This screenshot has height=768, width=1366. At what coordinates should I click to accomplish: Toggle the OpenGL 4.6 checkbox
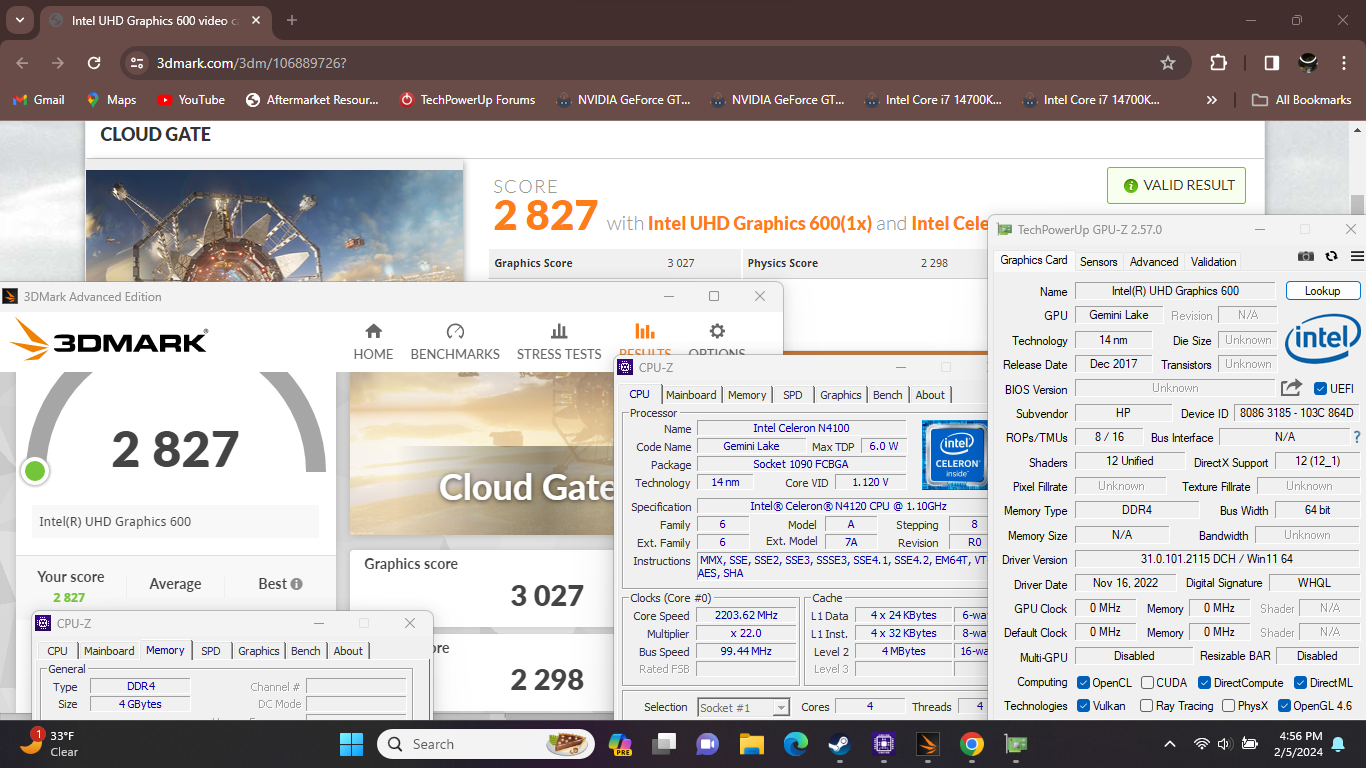coord(1284,706)
